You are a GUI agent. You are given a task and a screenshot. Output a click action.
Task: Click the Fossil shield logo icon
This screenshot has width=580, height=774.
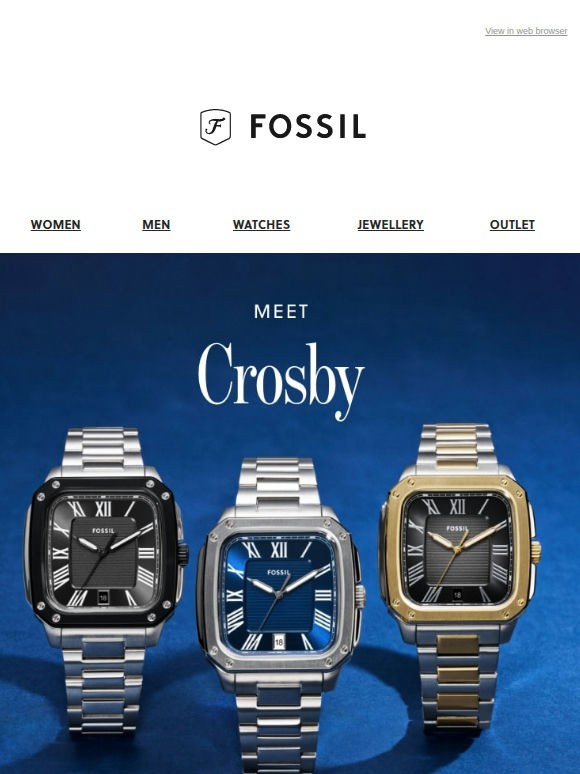tap(215, 127)
